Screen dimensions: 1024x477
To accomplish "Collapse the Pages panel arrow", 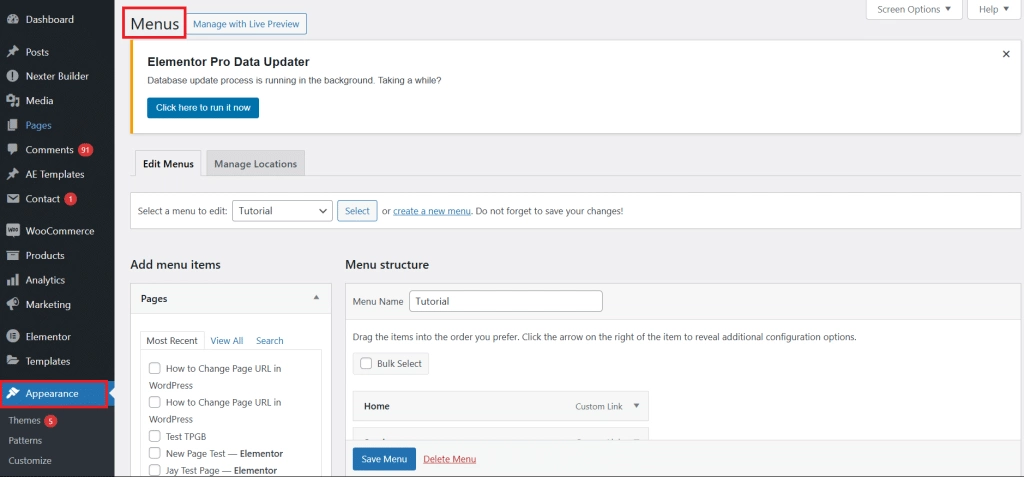I will tap(316, 298).
